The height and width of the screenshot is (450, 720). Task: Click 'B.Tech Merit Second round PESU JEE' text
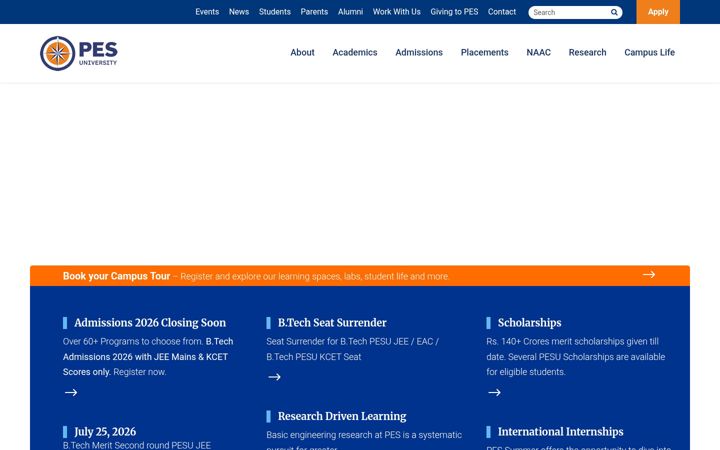[137, 445]
